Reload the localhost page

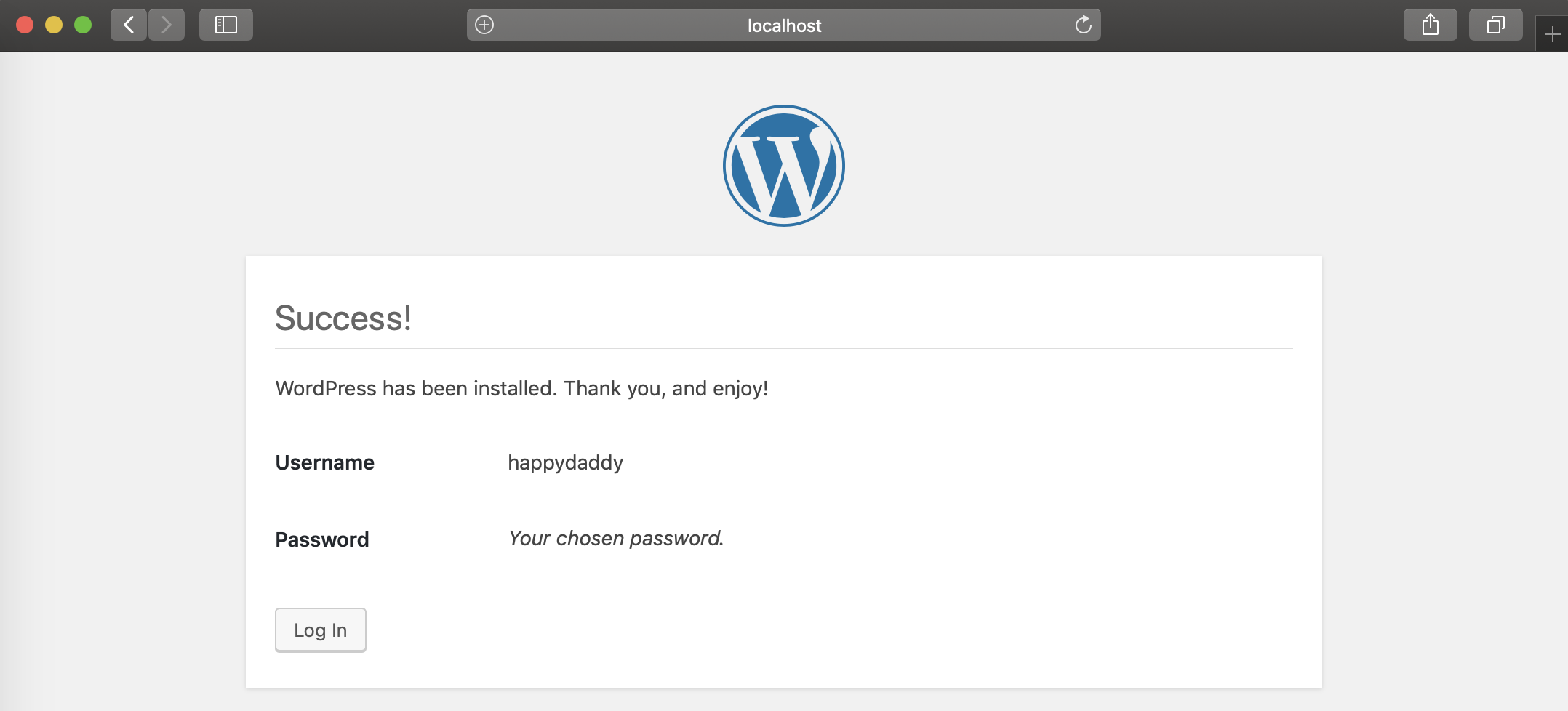tap(1083, 25)
